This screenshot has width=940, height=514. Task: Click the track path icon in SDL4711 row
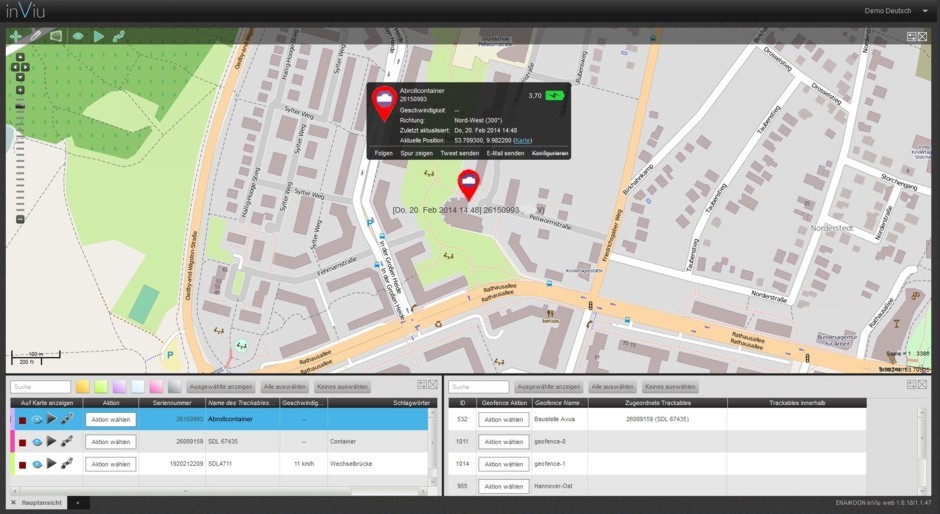(67, 463)
